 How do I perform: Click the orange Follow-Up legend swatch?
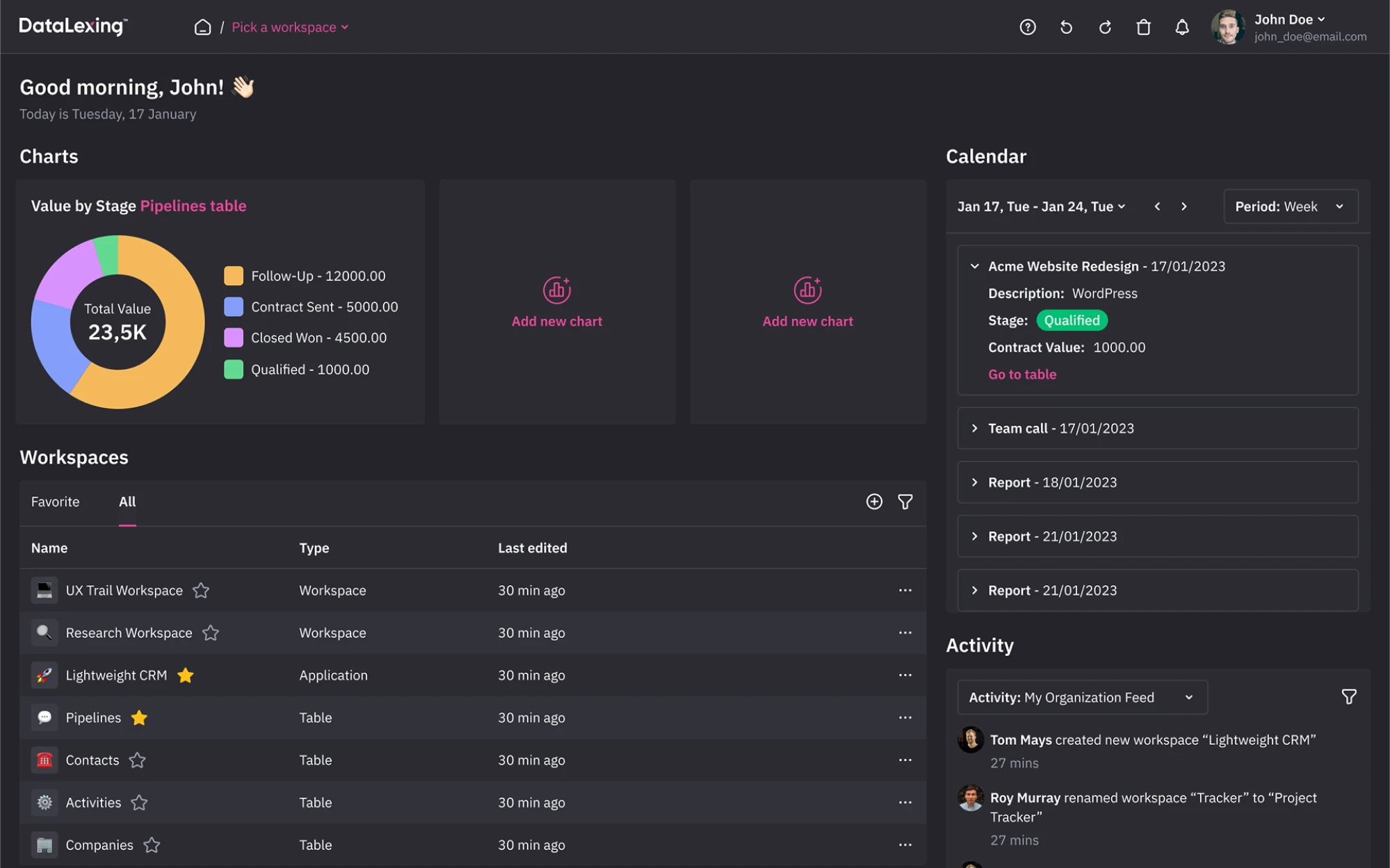click(233, 276)
